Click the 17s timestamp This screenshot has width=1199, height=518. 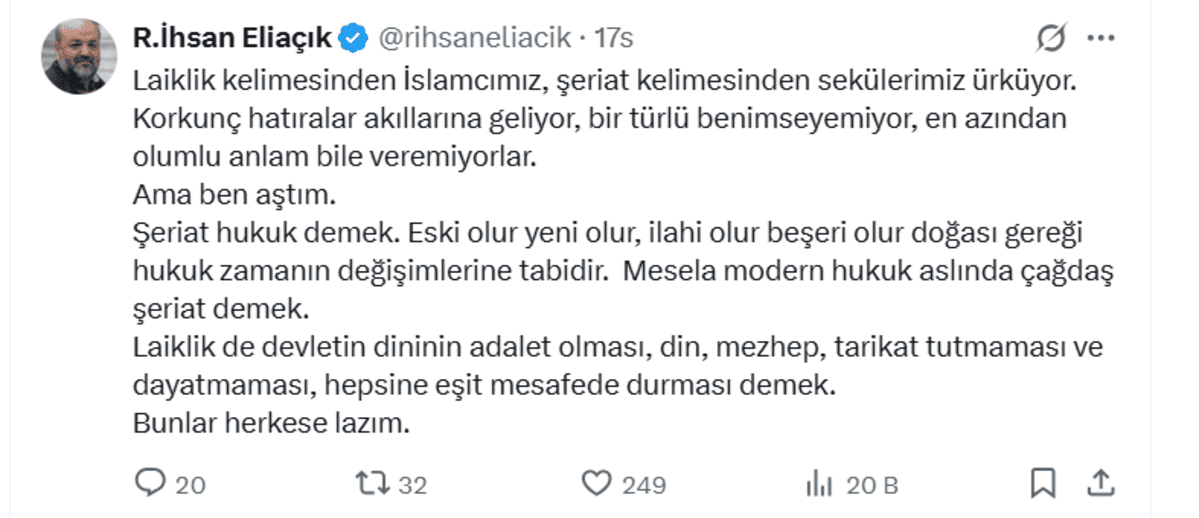click(x=613, y=38)
